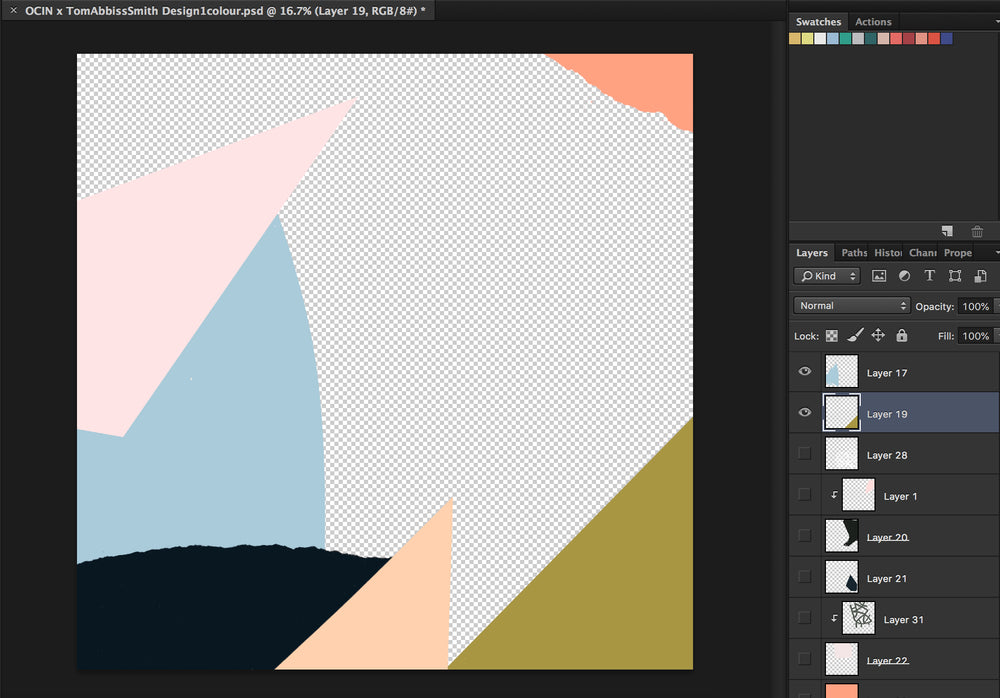Image resolution: width=1000 pixels, height=698 pixels.
Task: Open the Normal blend mode dropdown
Action: click(851, 306)
